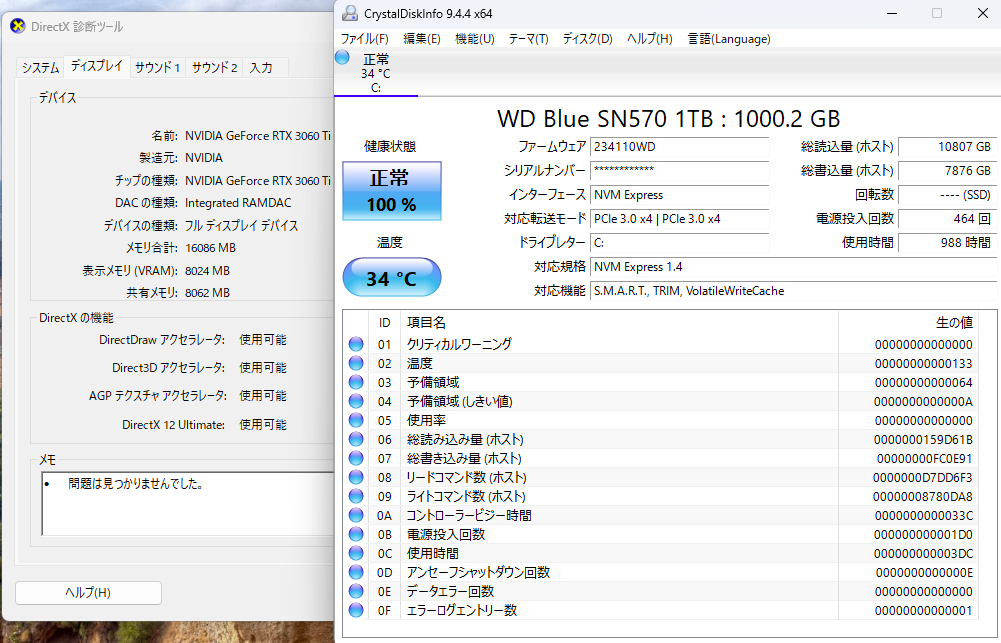Image resolution: width=1001 pixels, height=643 pixels.
Task: Click status orb for 総読み込み量 (ホスト) row
Action: click(356, 439)
